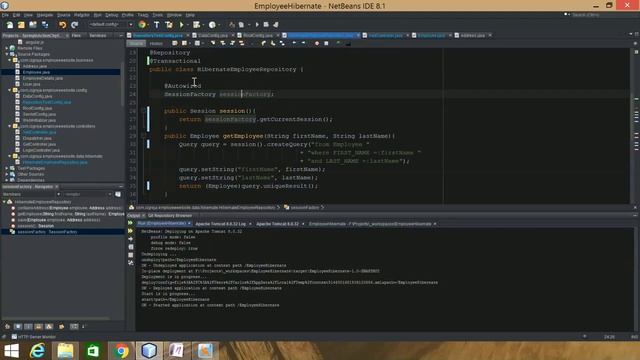Screen dimensions: 640x360
Task: Toggle Show Inner Classes filter in Navigator
Action: point(49,327)
